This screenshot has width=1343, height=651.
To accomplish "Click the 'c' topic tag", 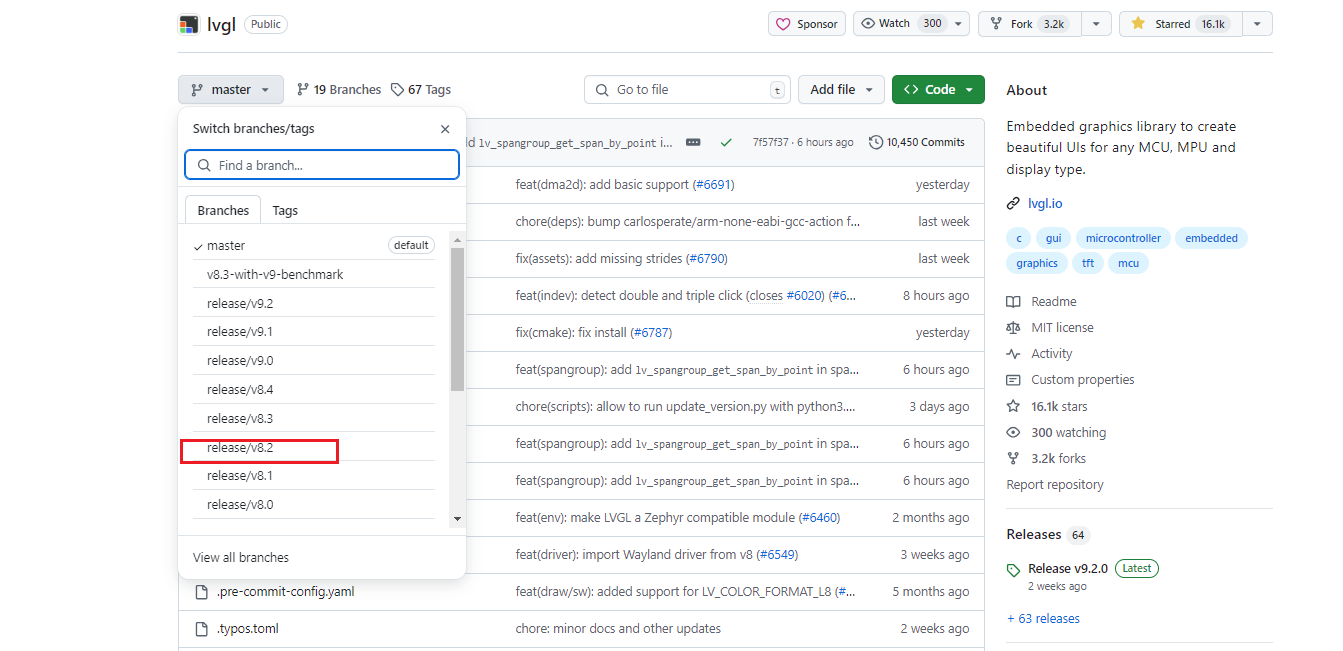I will 1019,238.
